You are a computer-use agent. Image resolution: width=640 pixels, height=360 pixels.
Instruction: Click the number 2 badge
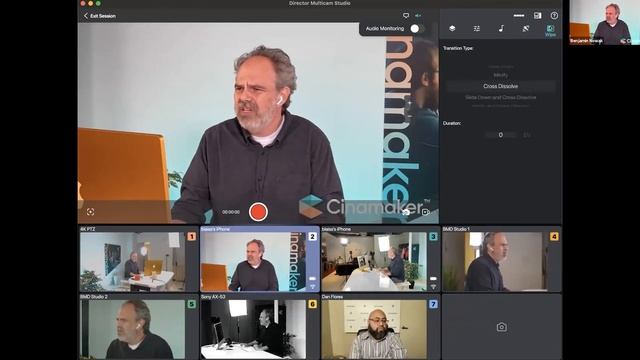pos(312,236)
